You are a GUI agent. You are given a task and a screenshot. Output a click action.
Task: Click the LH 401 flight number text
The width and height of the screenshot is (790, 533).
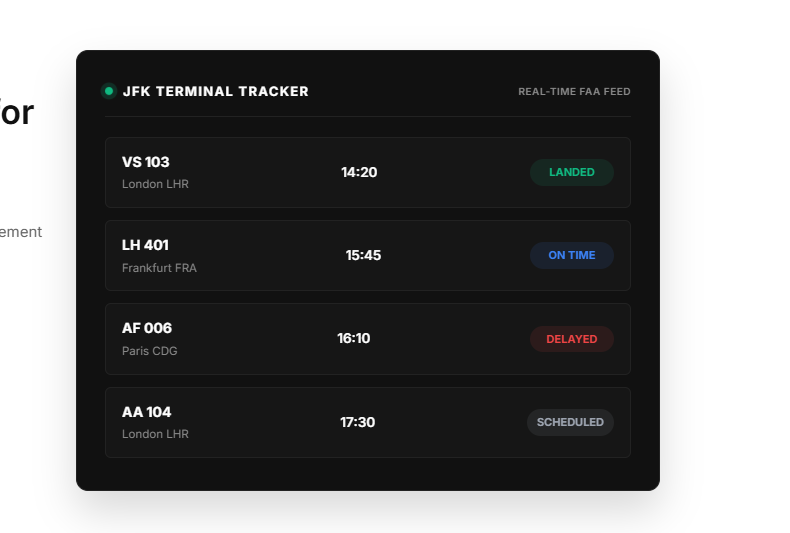click(x=146, y=245)
